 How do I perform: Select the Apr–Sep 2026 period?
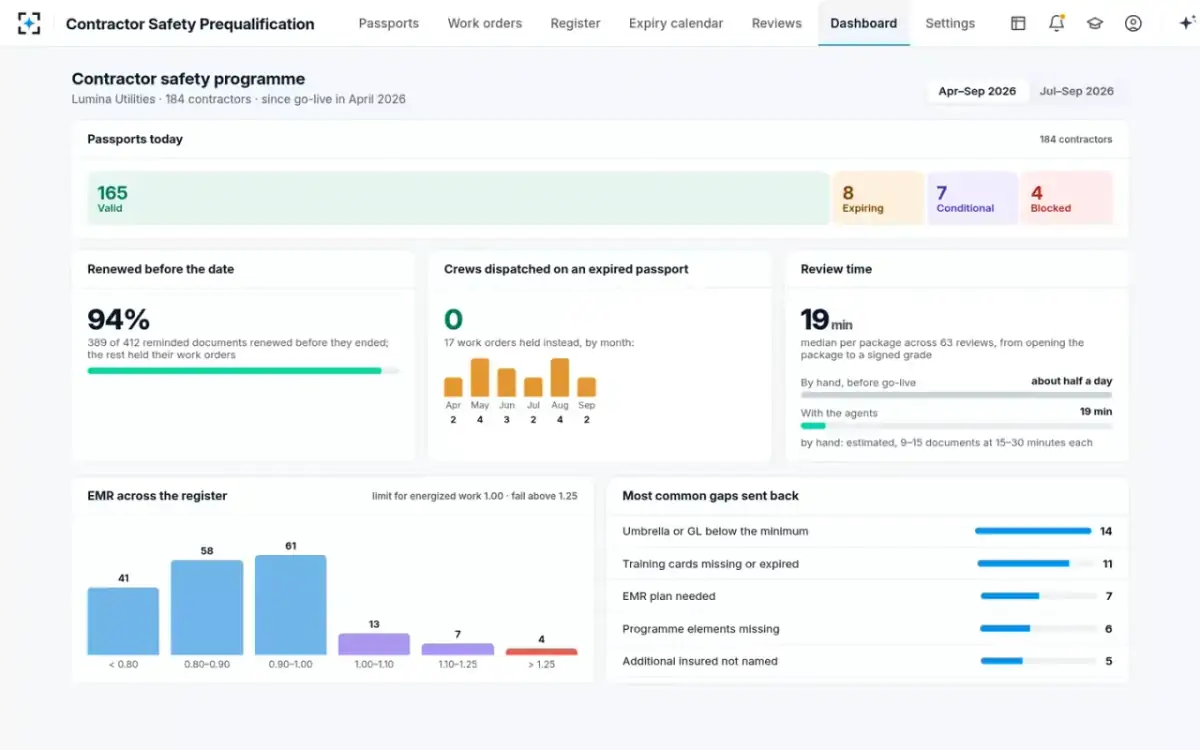[977, 91]
